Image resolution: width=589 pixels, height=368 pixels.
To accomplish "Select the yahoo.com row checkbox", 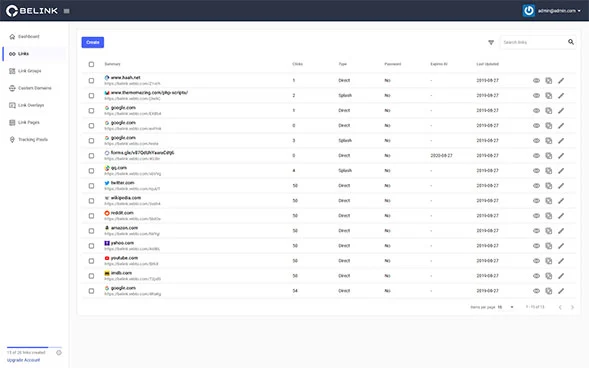I will (91, 246).
